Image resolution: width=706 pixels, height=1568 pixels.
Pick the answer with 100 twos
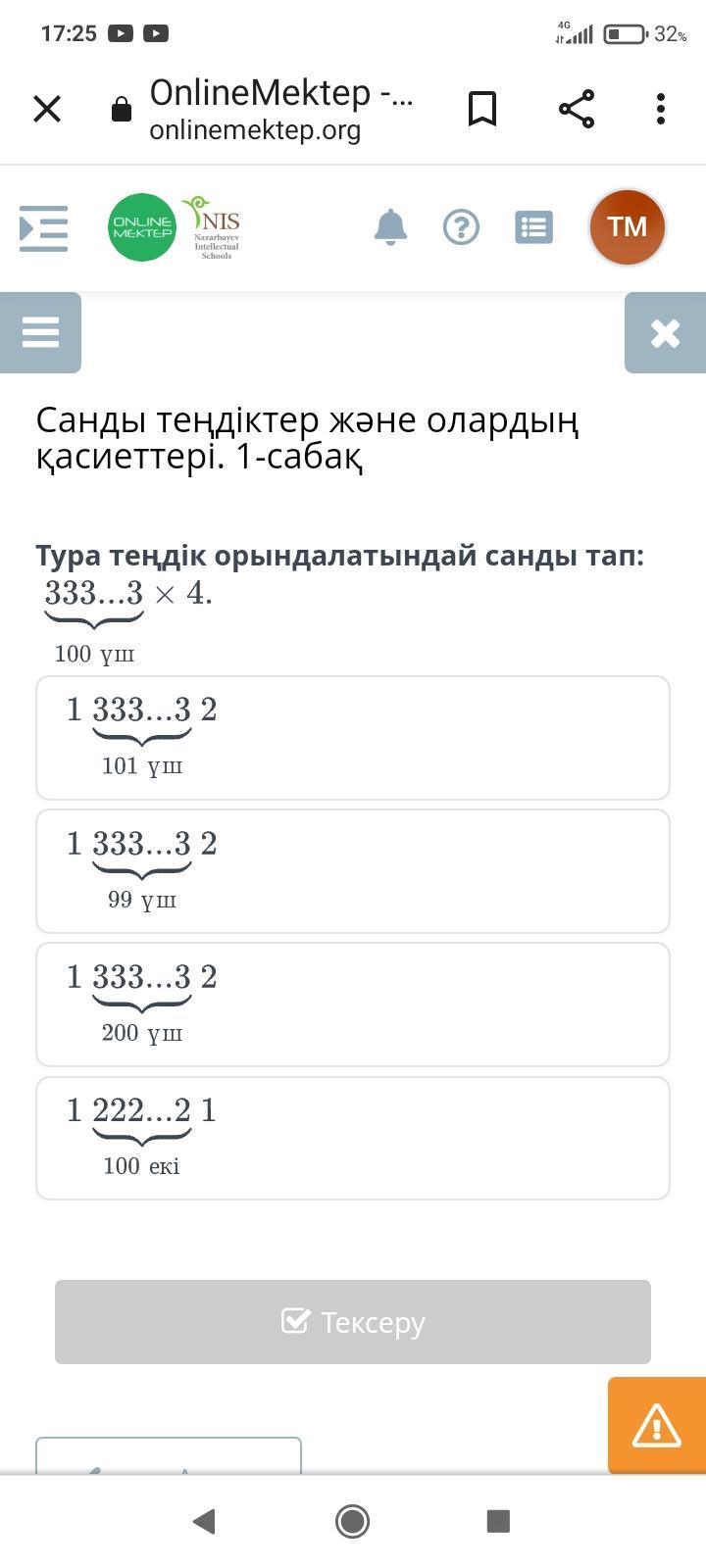click(x=353, y=1138)
